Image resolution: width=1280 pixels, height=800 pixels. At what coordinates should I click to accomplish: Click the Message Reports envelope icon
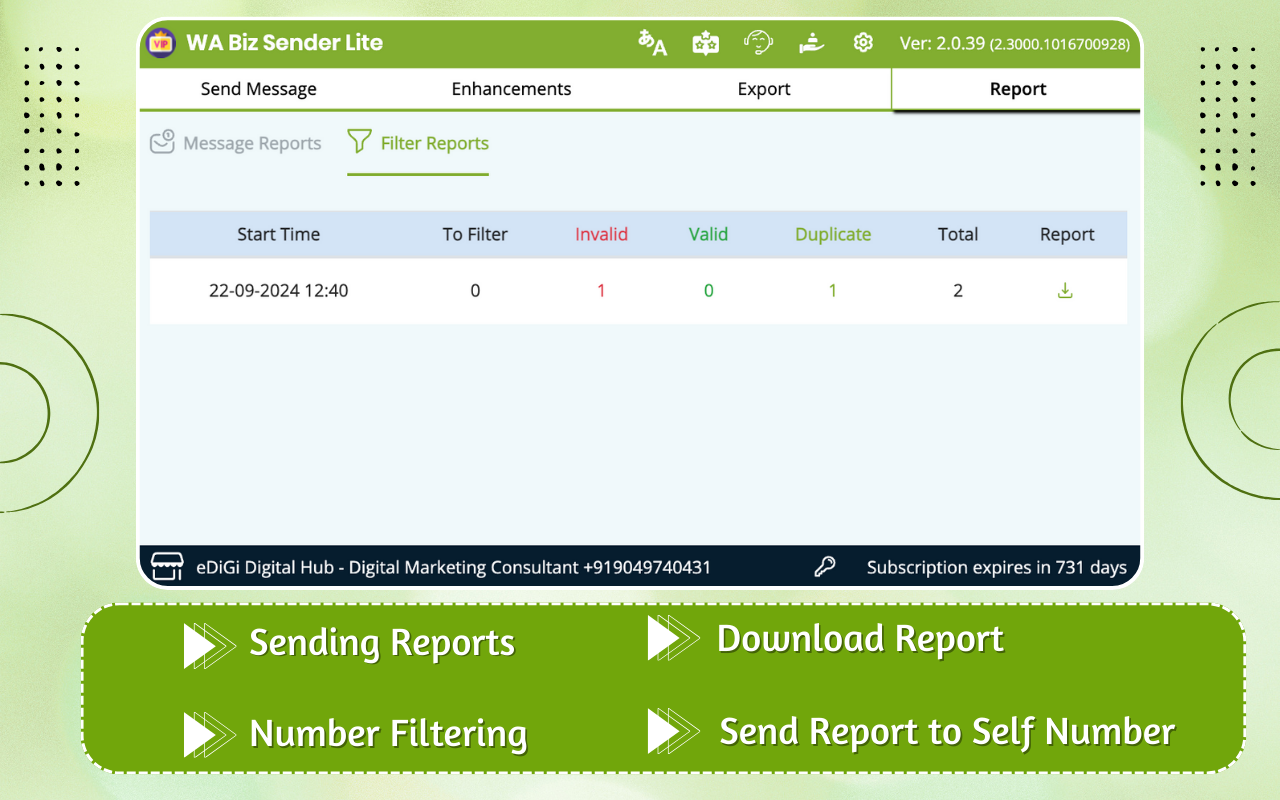[162, 142]
